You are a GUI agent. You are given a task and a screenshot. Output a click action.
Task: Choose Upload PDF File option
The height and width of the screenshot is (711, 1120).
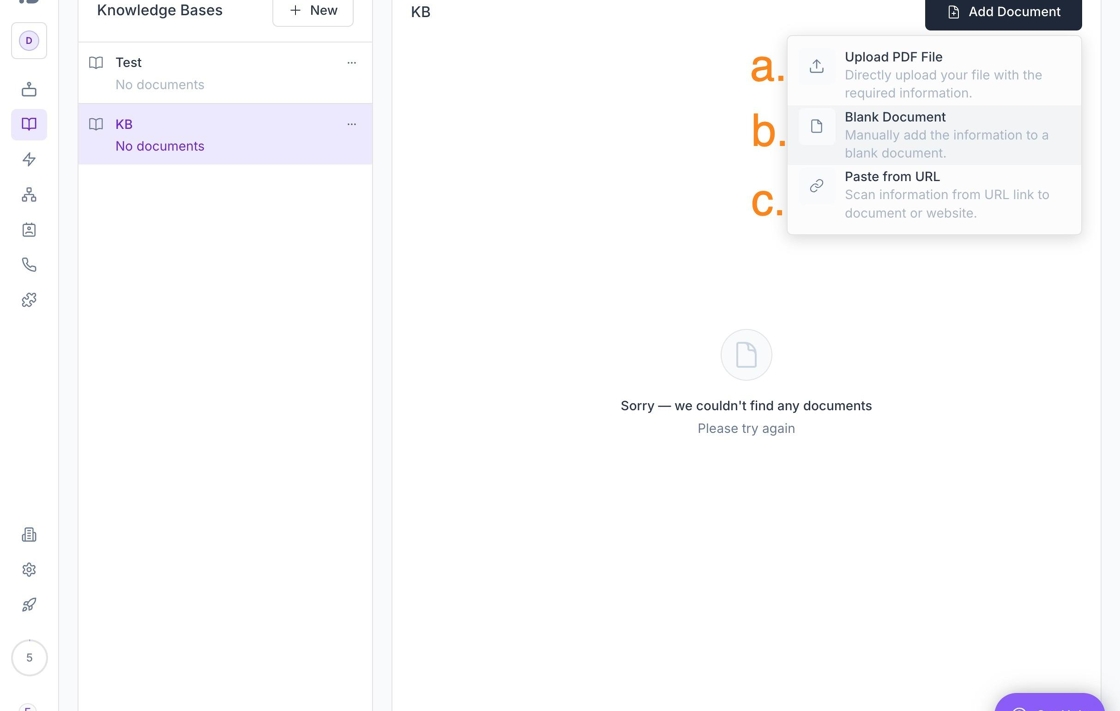[x=934, y=75]
